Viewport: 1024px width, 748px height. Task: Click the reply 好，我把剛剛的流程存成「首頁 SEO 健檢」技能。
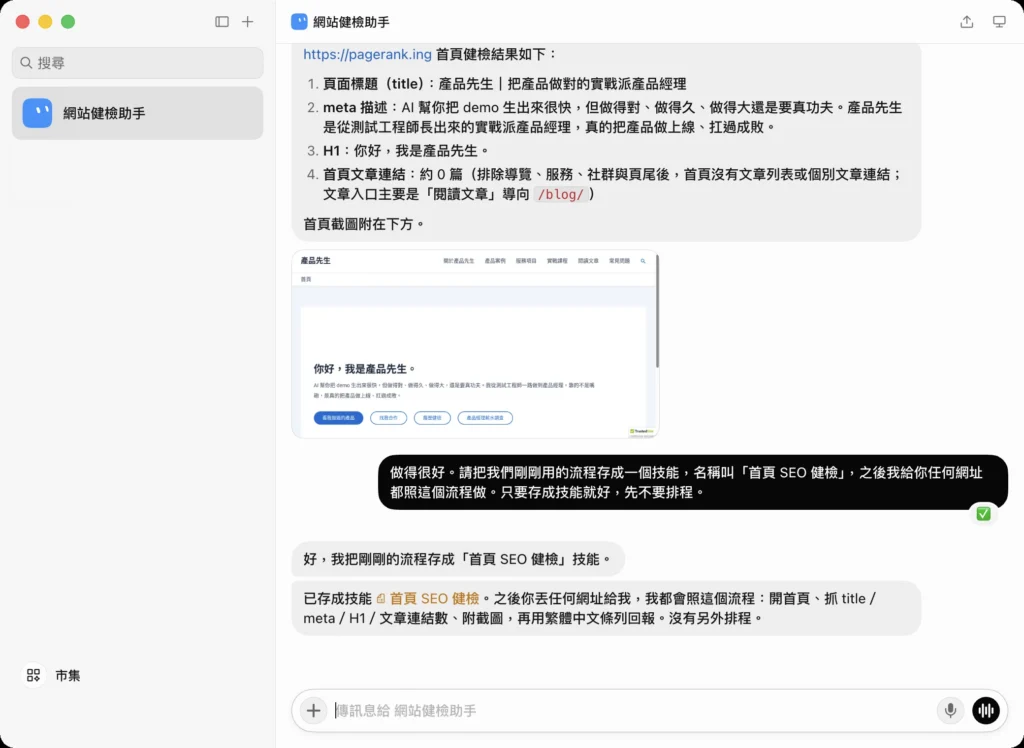click(458, 559)
